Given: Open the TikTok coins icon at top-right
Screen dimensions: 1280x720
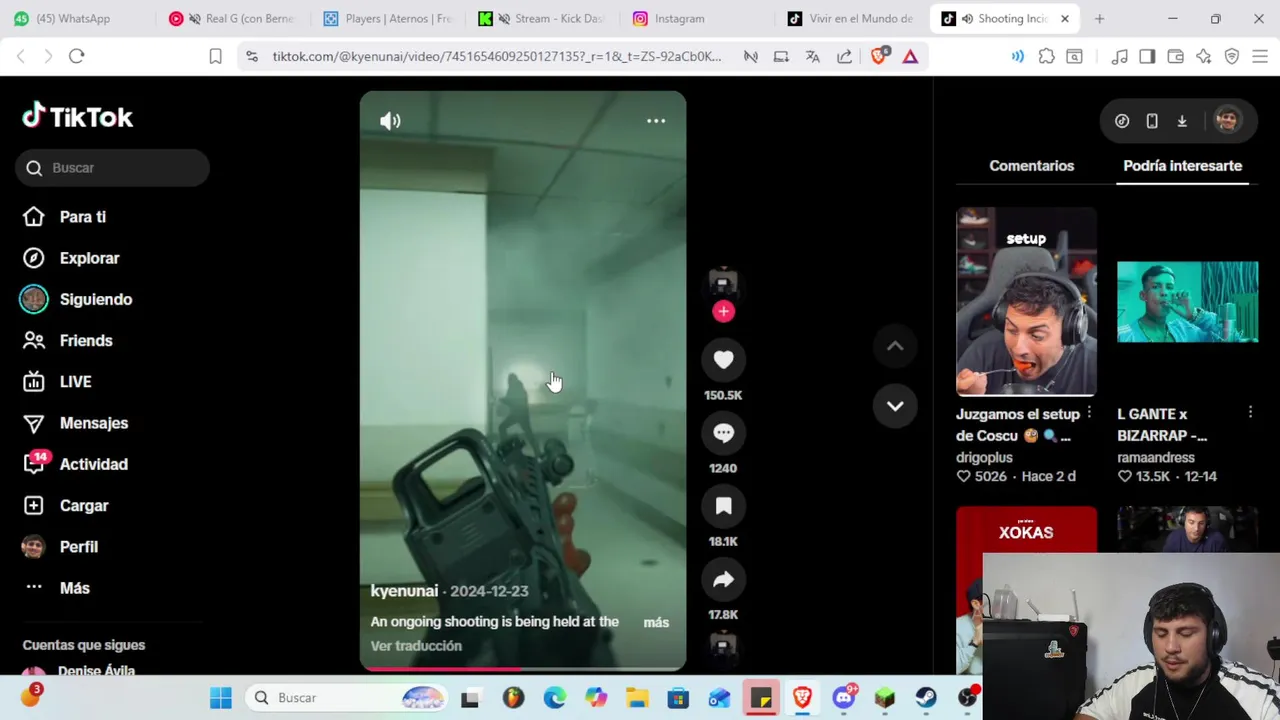Looking at the screenshot, I should pos(1122,121).
